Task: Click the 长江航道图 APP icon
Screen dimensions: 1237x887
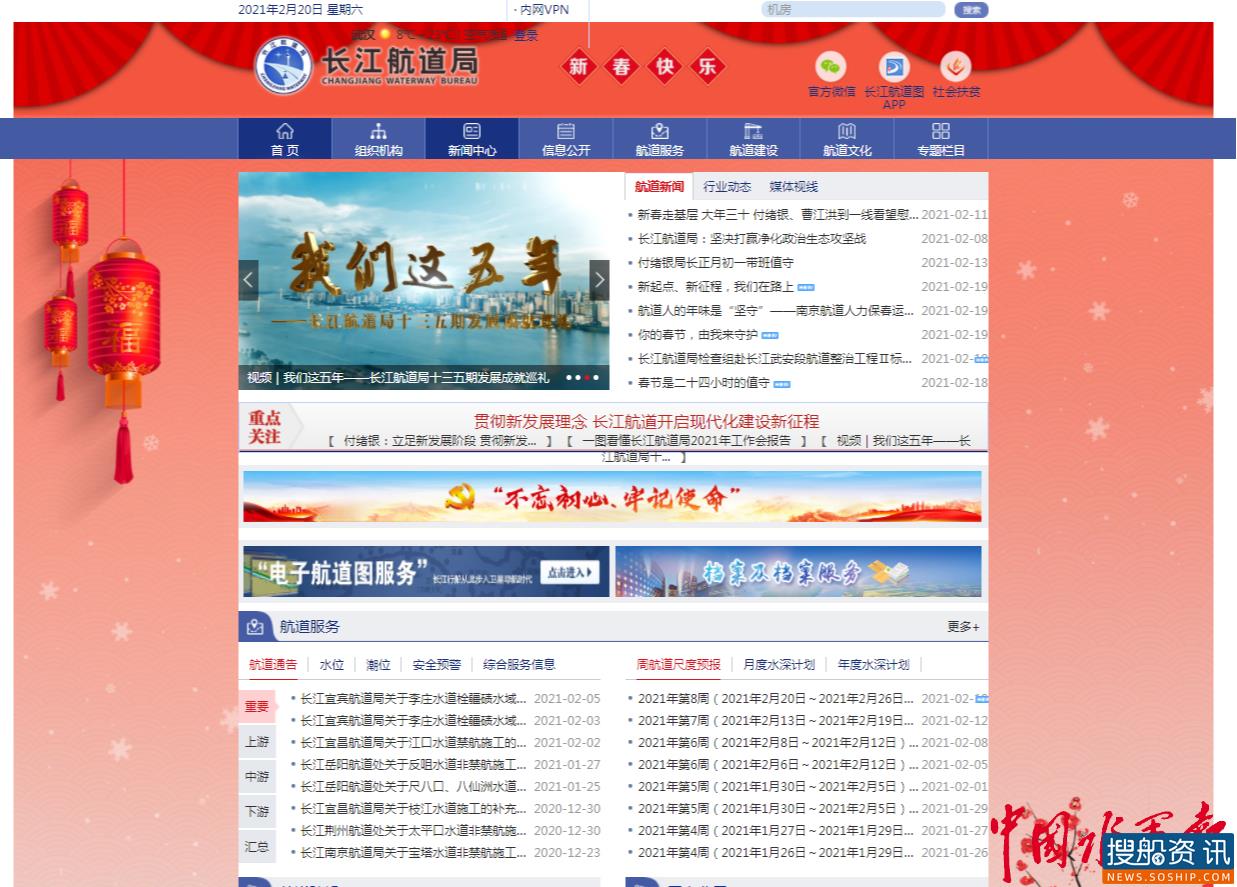Action: (894, 68)
